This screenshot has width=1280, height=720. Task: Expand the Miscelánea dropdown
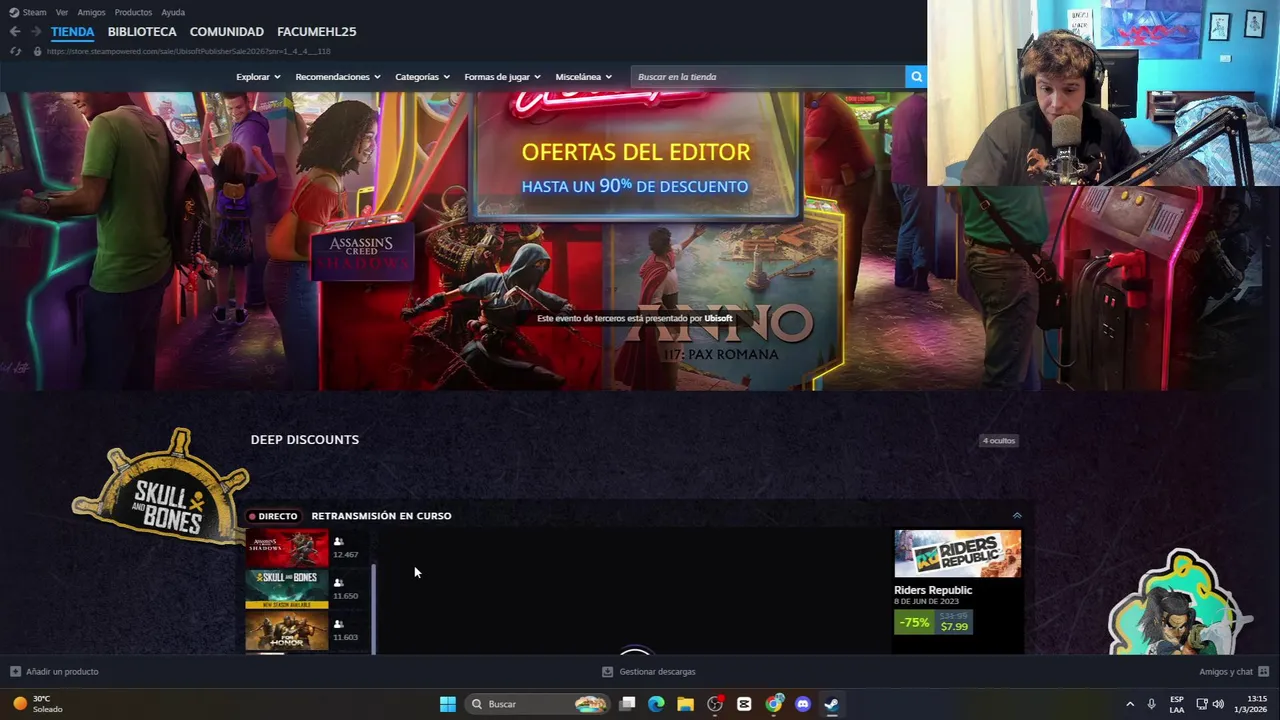click(583, 77)
